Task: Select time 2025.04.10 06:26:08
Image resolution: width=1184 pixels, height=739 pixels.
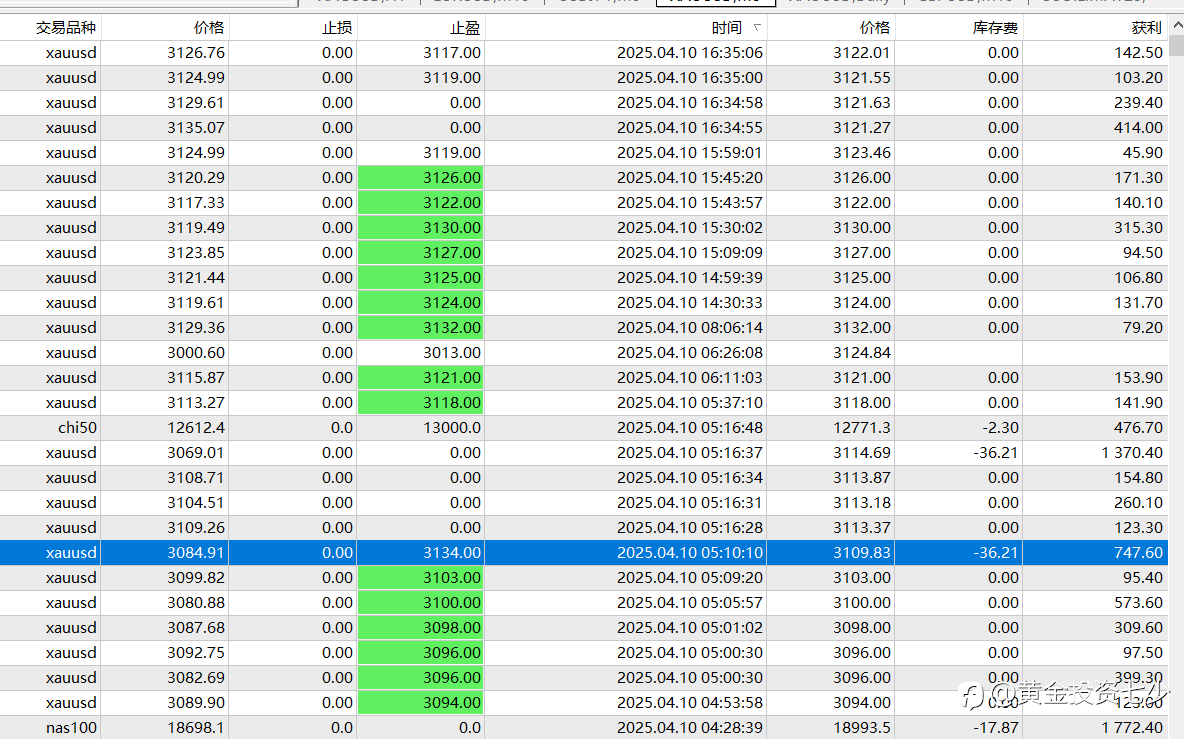Action: pyautogui.click(x=690, y=353)
